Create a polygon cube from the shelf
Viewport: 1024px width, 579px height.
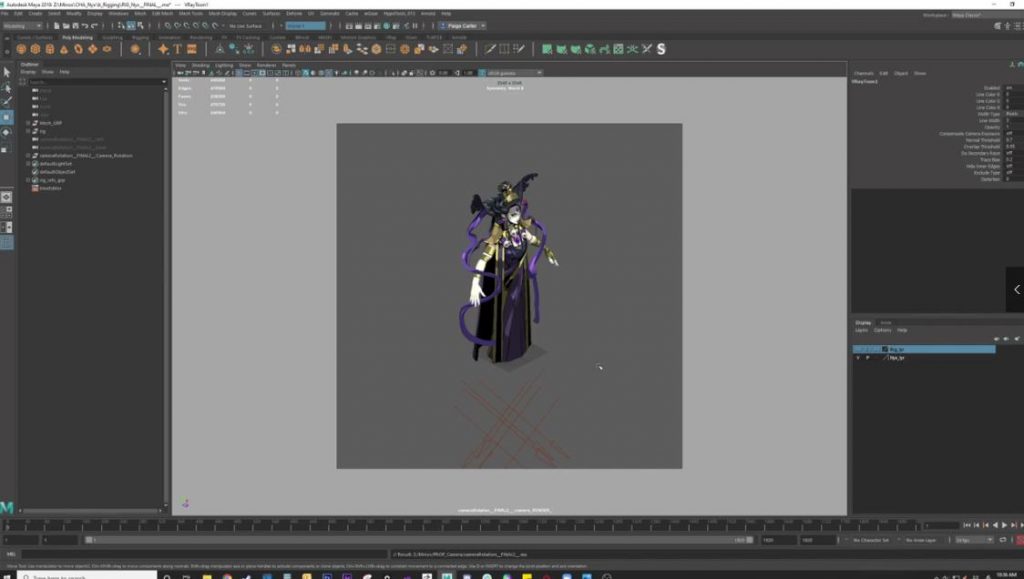point(35,49)
